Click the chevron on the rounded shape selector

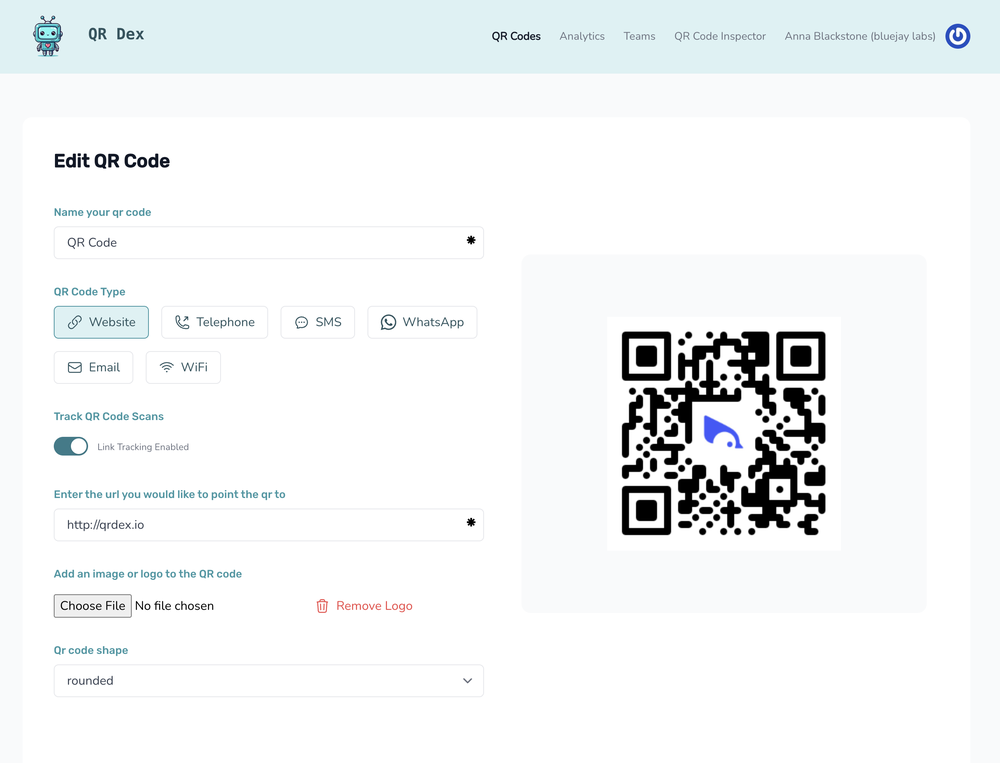pos(466,680)
